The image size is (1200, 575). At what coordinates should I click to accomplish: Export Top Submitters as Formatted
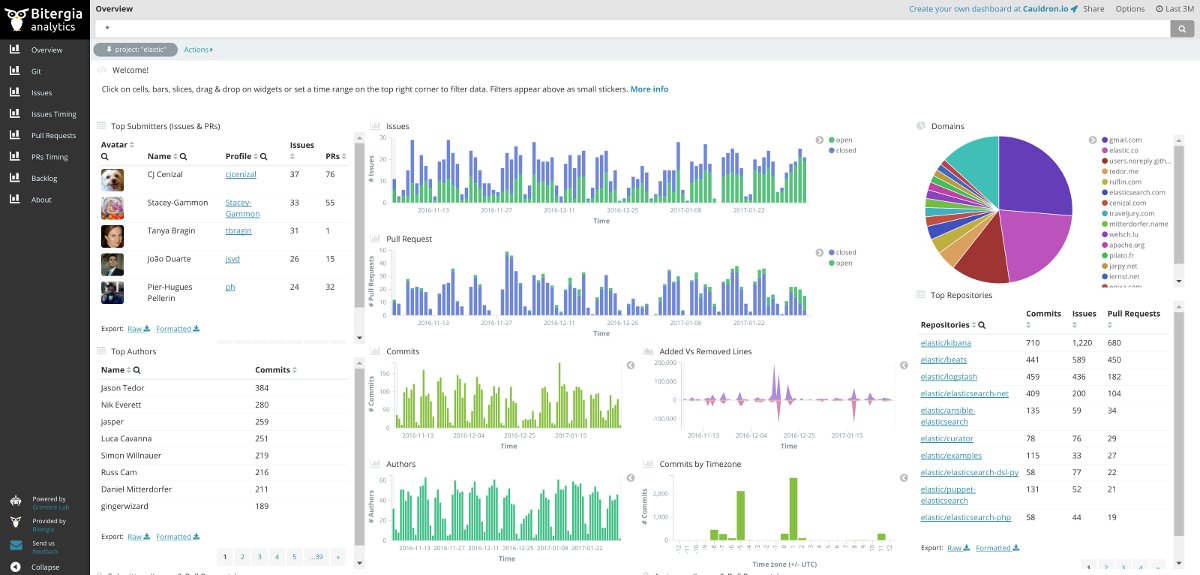pyautogui.click(x=178, y=328)
